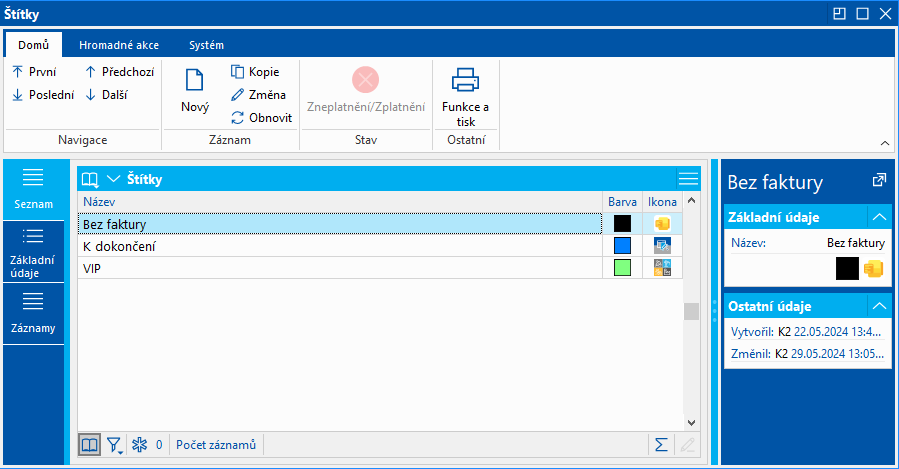Click the book icon in Štítky header
Image resolution: width=899 pixels, height=469 pixels.
[x=90, y=179]
